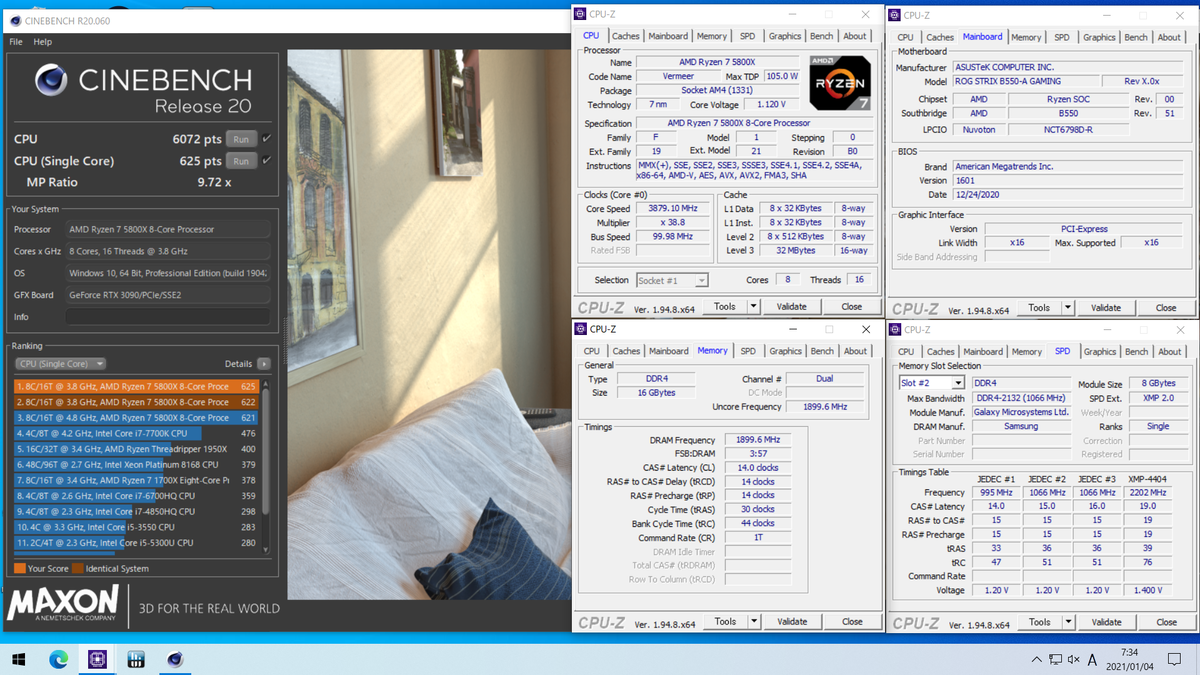
Task: Open Tools dropdown arrow in CPU-Z CPU window
Action: [x=754, y=307]
